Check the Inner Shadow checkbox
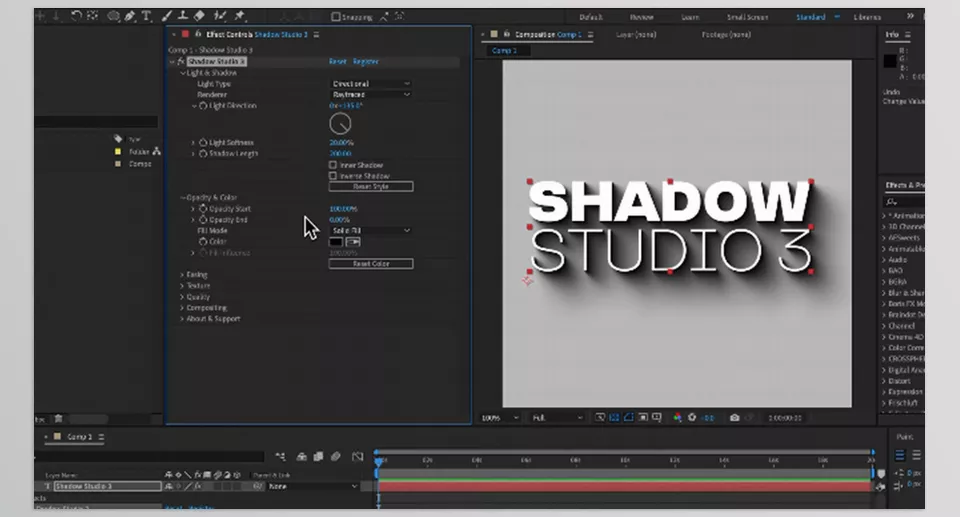 333,165
